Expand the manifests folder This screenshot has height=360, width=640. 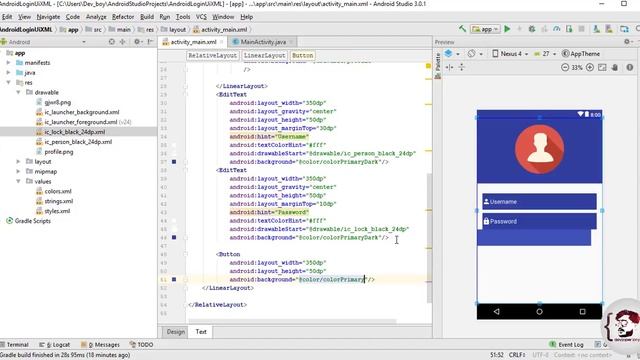[9, 62]
